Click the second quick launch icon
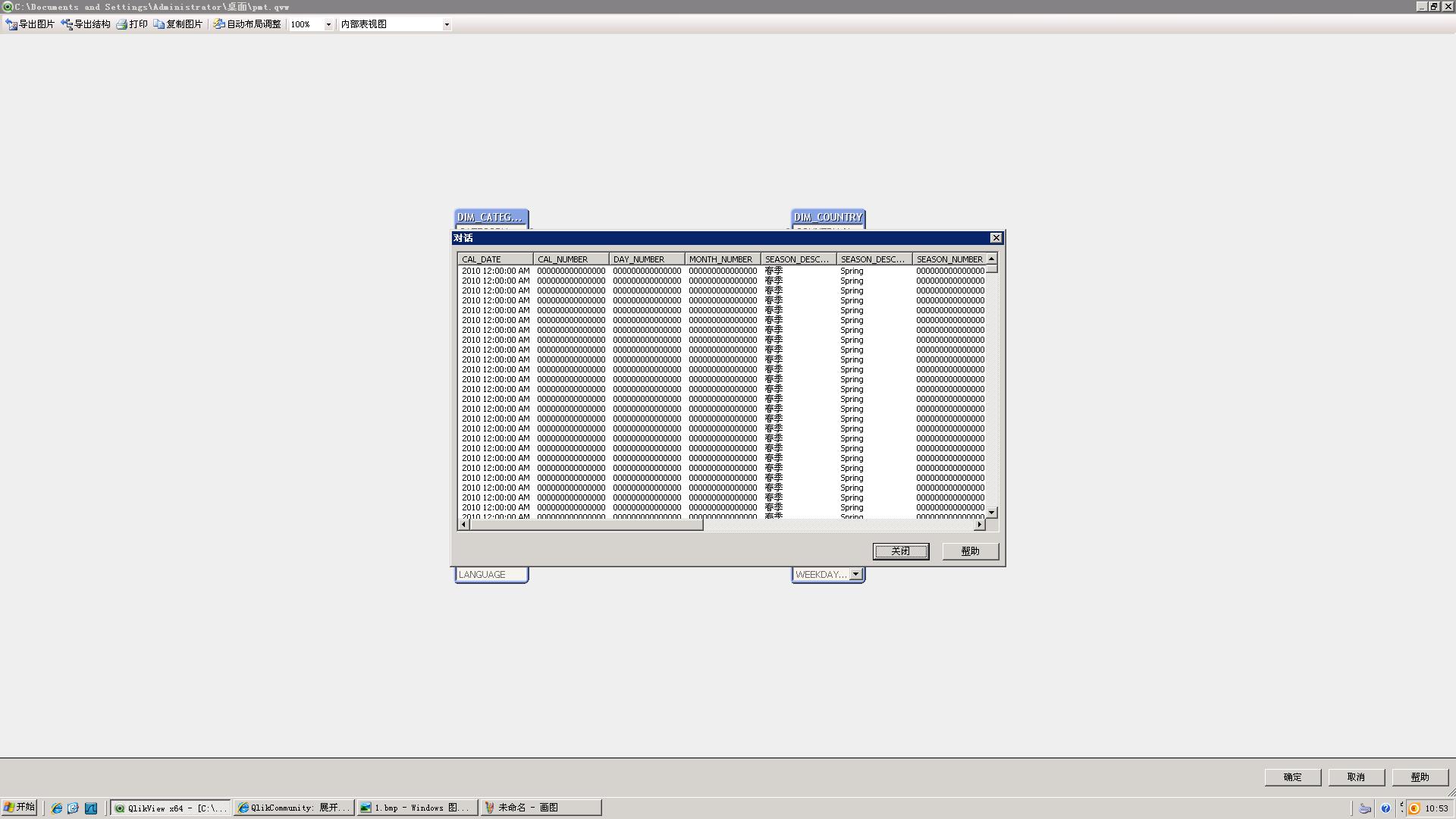This screenshot has height=819, width=1456. pyautogui.click(x=73, y=808)
